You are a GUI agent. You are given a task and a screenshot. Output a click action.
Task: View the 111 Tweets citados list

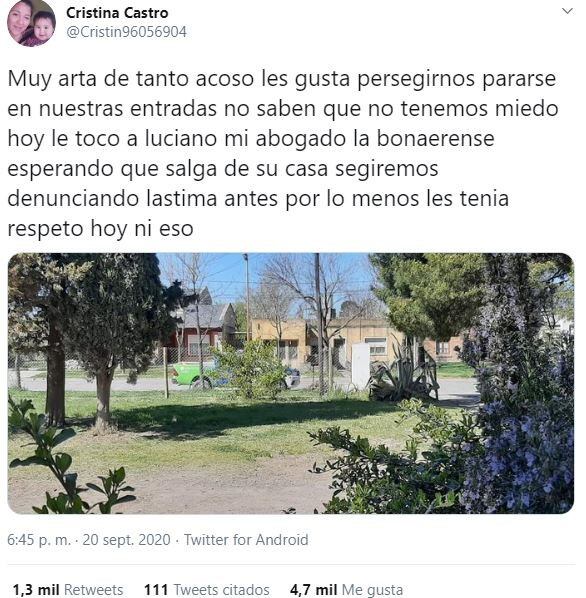(207, 589)
